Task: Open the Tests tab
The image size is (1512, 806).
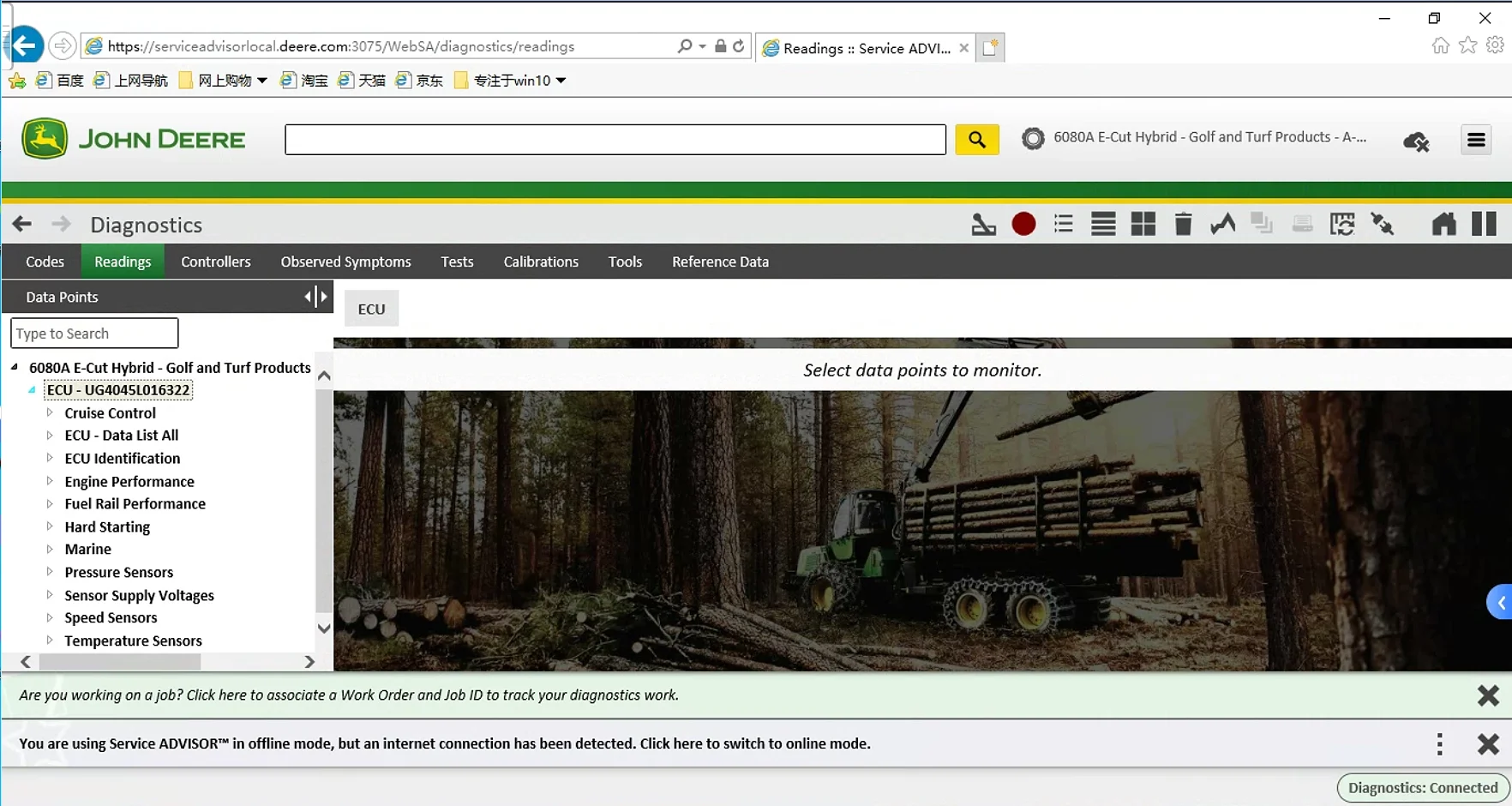Action: (457, 262)
